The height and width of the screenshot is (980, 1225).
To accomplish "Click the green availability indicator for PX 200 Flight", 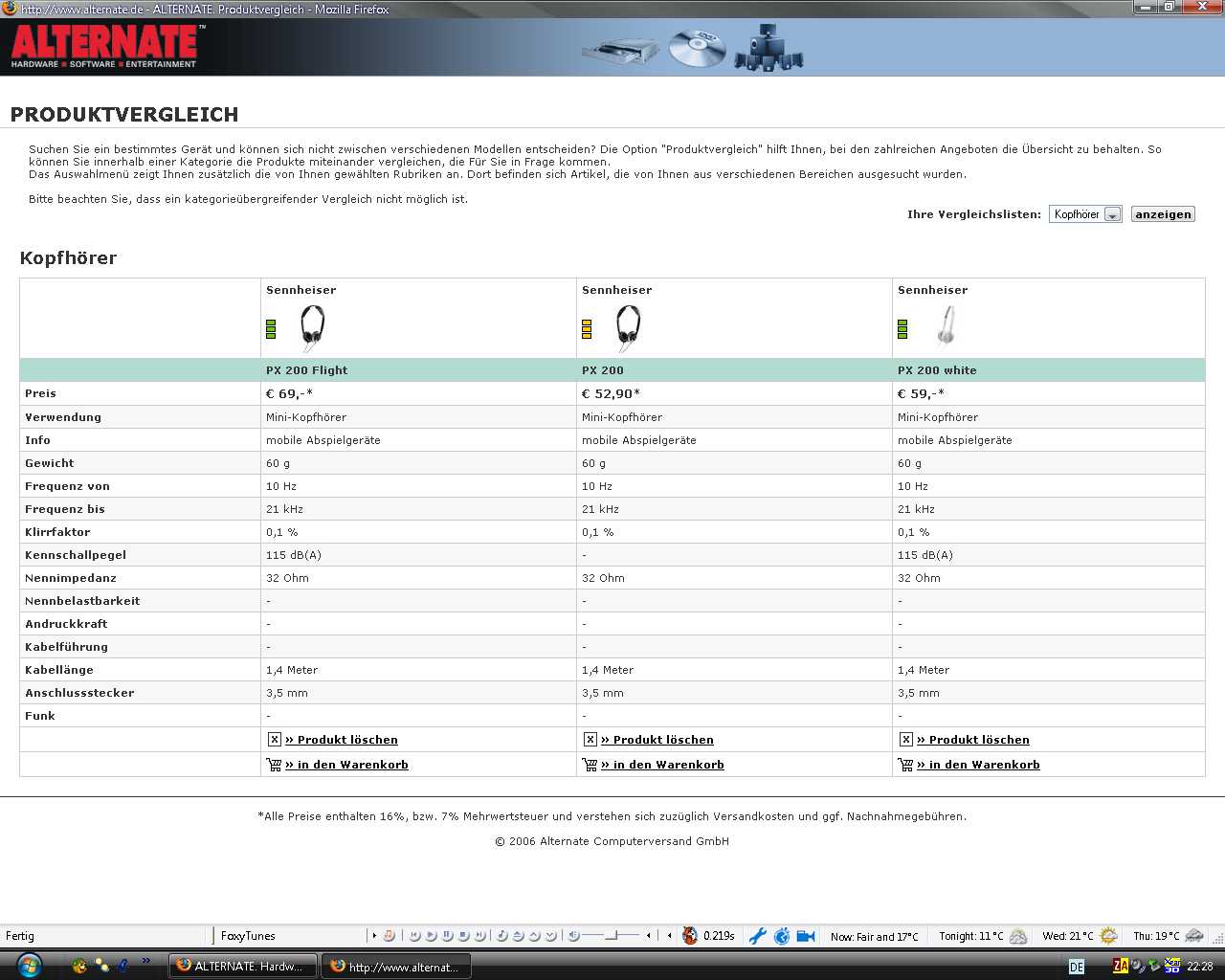I will tap(271, 329).
